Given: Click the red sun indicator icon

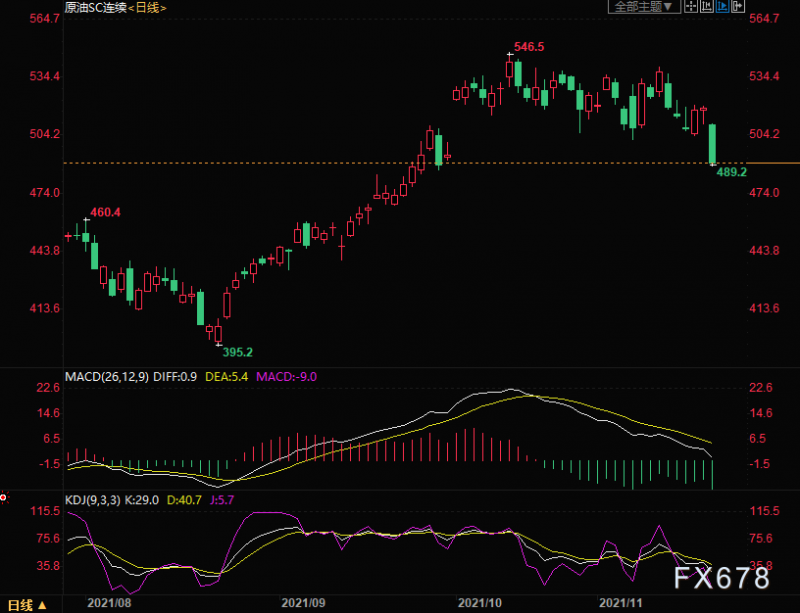Looking at the screenshot, I should coord(4,497).
